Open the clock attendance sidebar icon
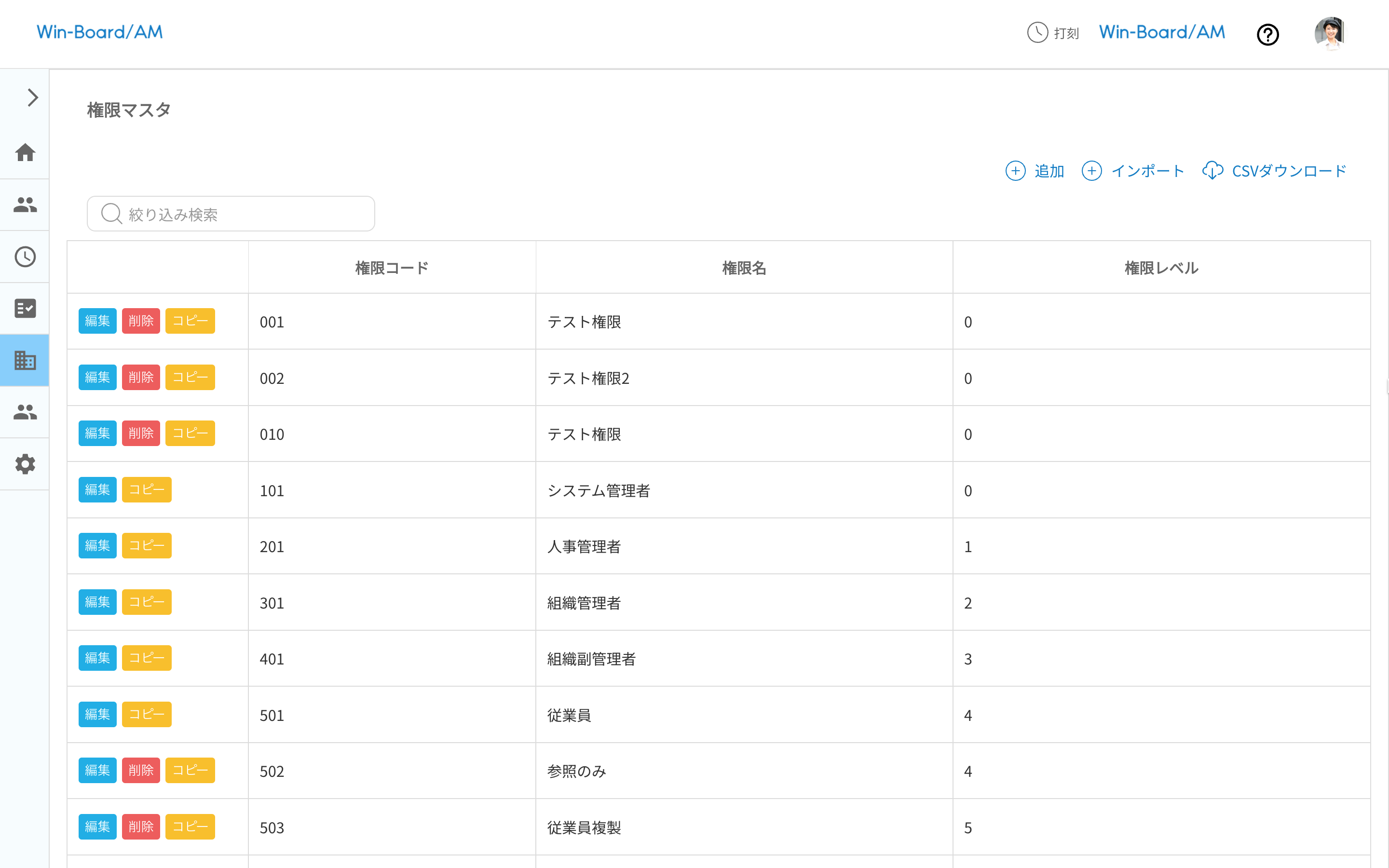Viewport: 1389px width, 868px height. (x=25, y=257)
